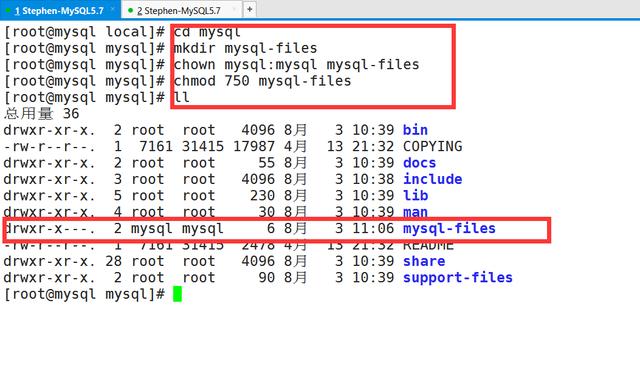Click the 'support-files' directory name

(458, 277)
